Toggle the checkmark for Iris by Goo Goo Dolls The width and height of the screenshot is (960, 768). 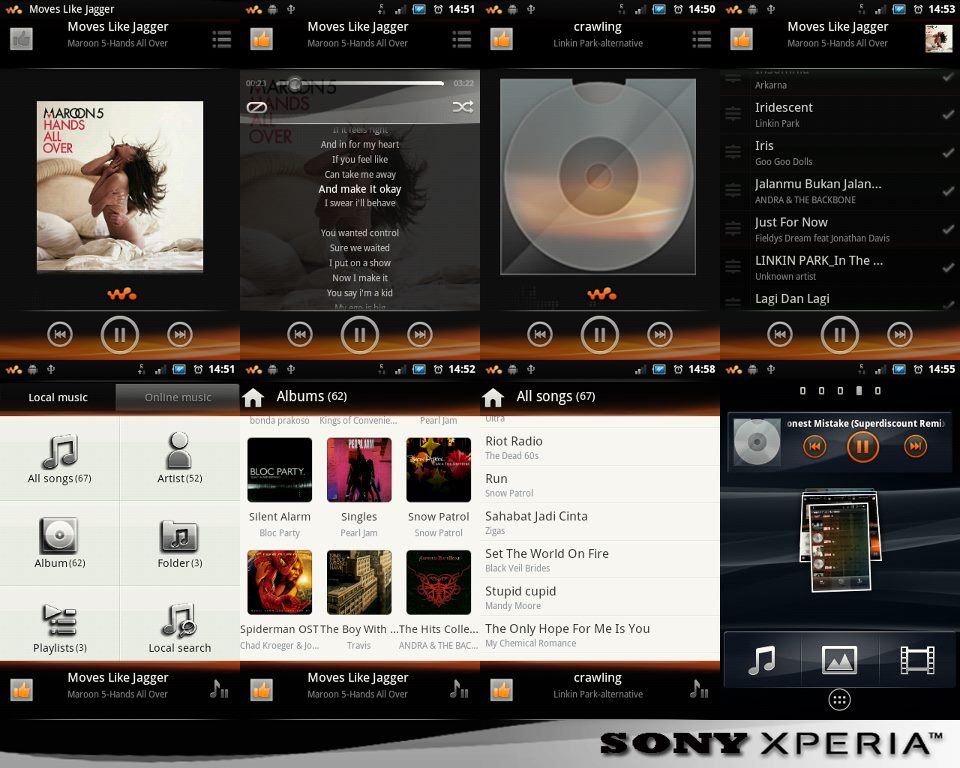coord(948,152)
